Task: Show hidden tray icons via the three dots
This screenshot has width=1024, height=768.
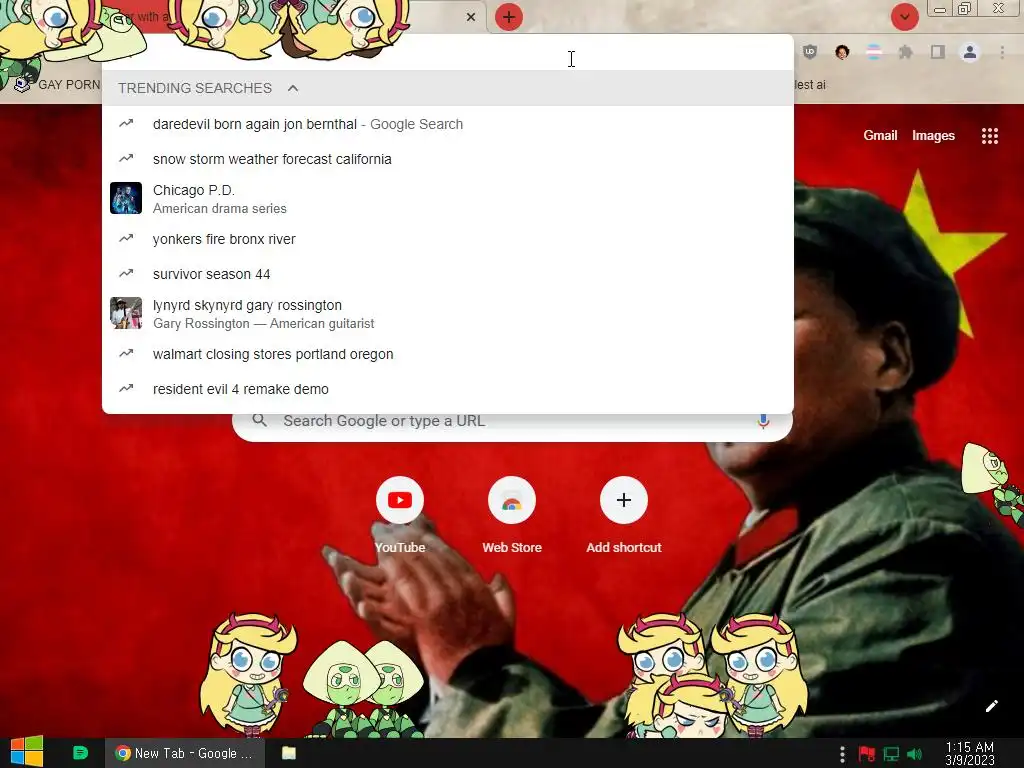Action: [x=842, y=754]
